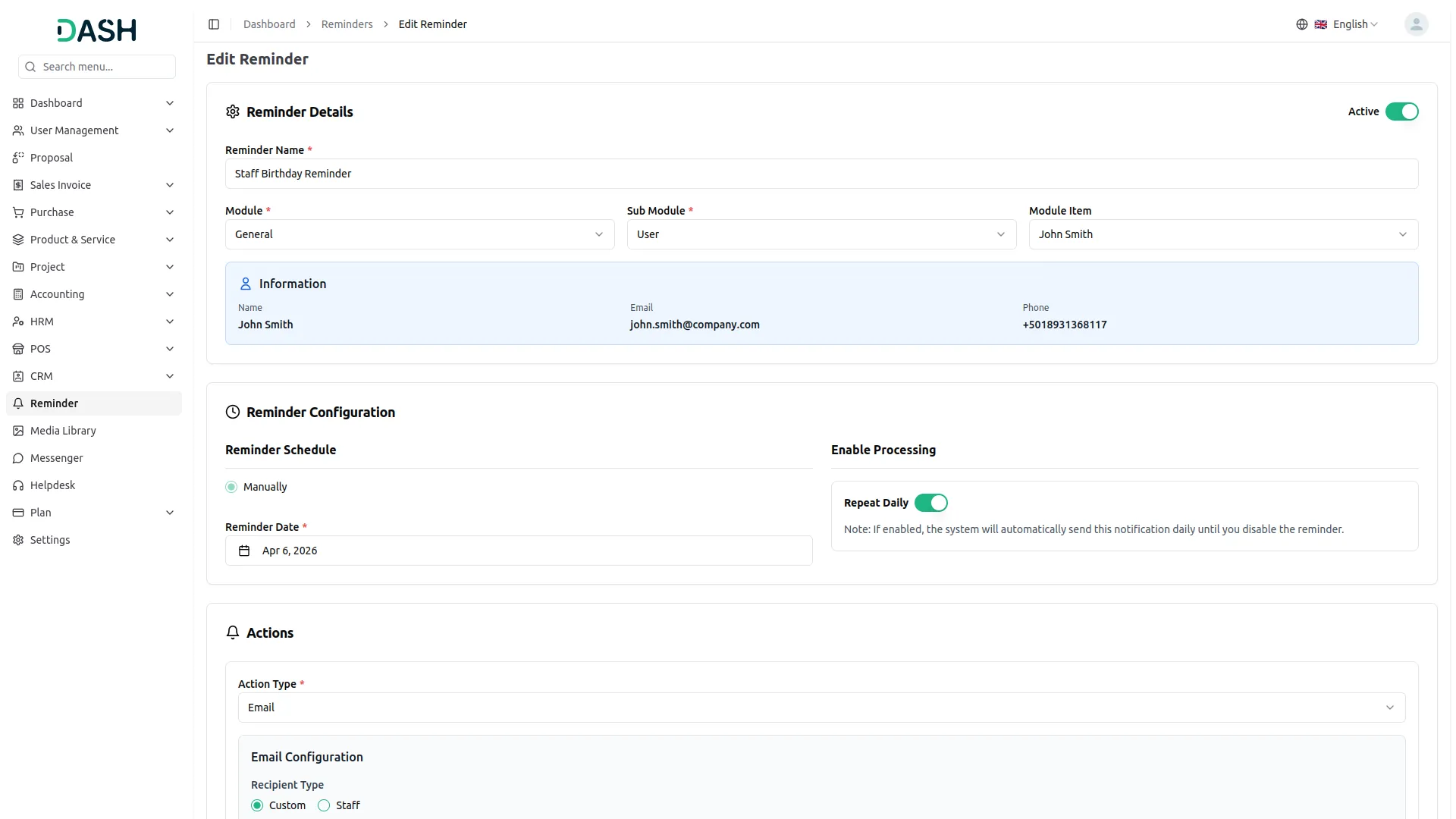Screen dimensions: 1456x819
Task: Click the Reminder Date field Apr 6, 2026
Action: (519, 551)
